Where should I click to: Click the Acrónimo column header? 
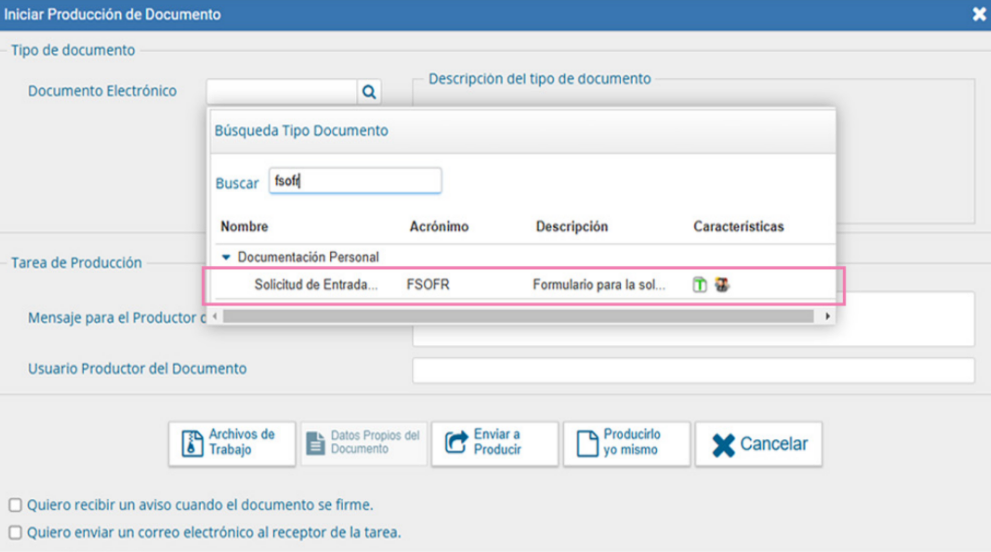439,227
